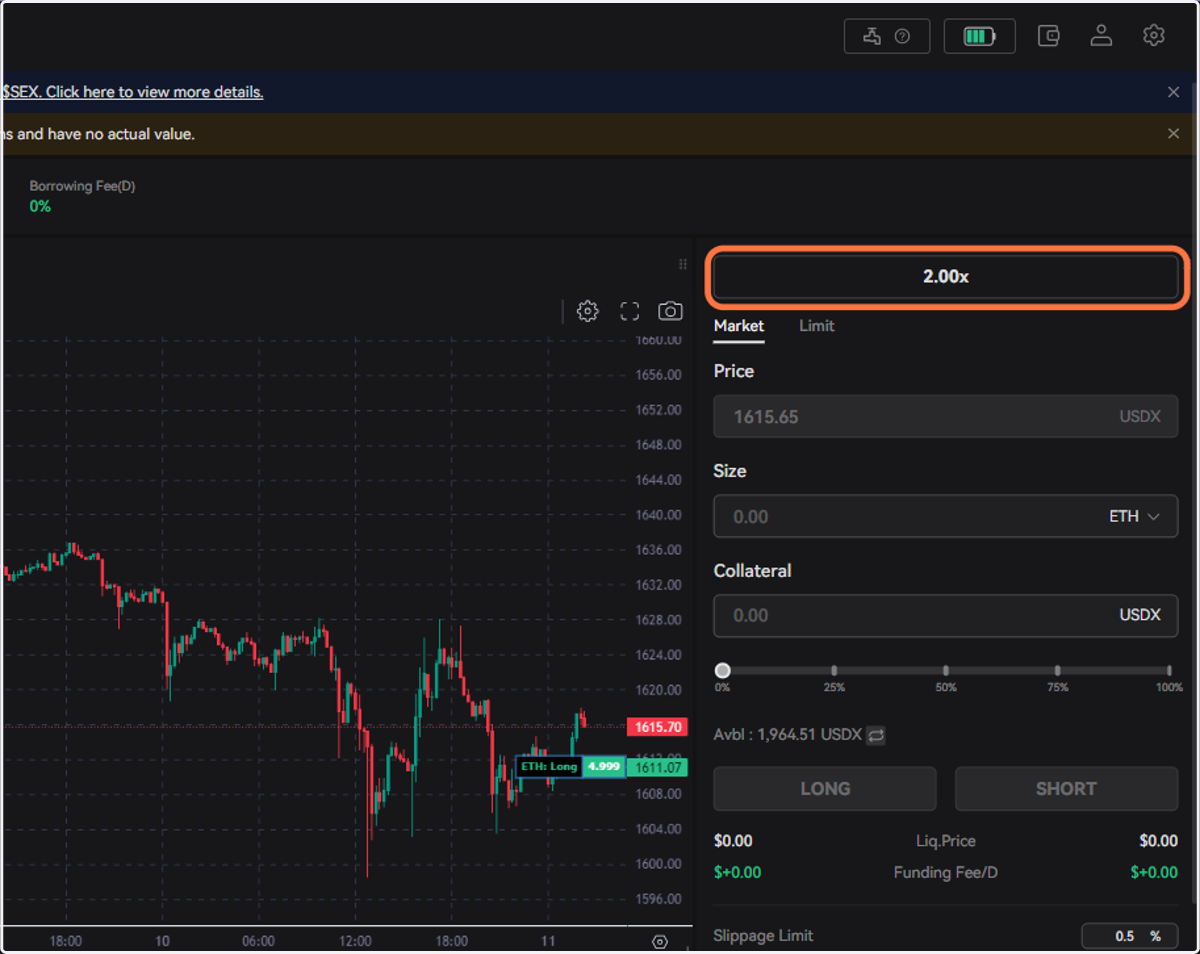Set collateral slider to 100%
Image resolution: width=1200 pixels, height=954 pixels.
pyautogui.click(x=1169, y=671)
